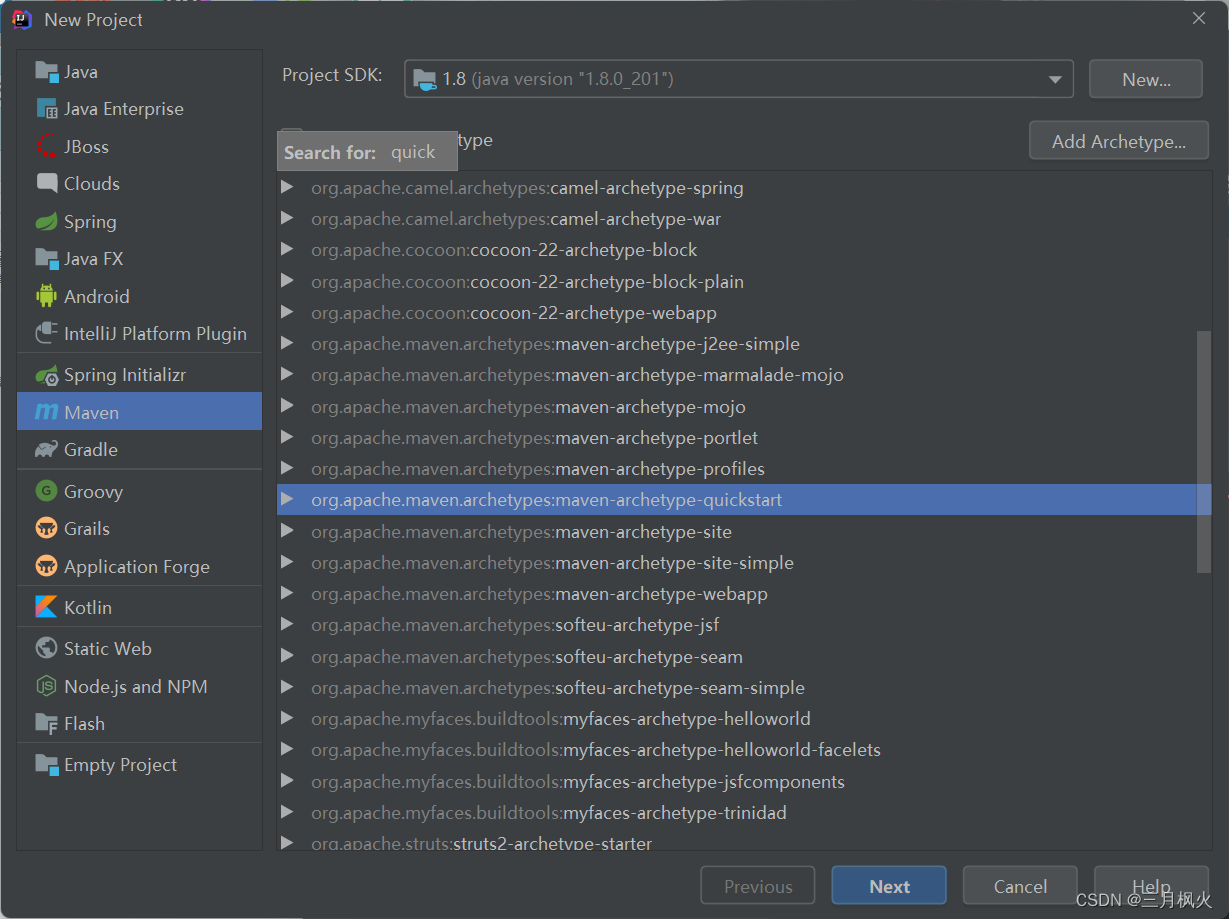
Task: Click the Help button
Action: click(x=1151, y=886)
